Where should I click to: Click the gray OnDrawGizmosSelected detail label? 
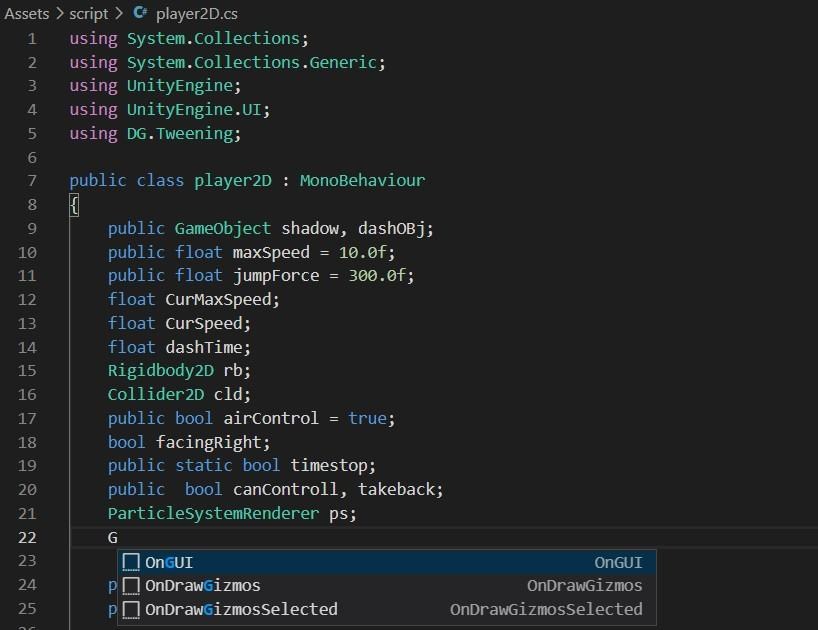pos(547,609)
